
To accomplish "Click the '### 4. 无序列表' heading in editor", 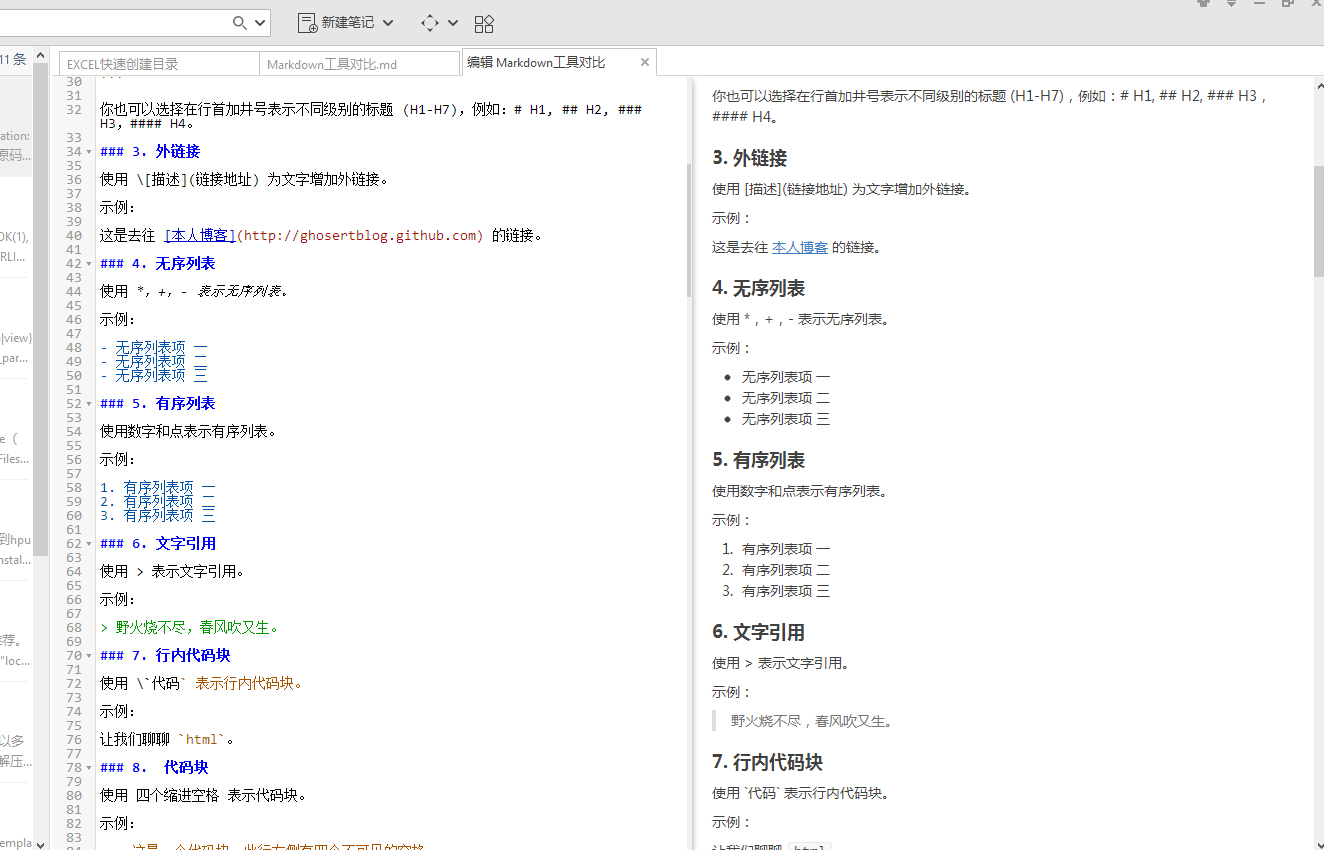I will pyautogui.click(x=158, y=264).
